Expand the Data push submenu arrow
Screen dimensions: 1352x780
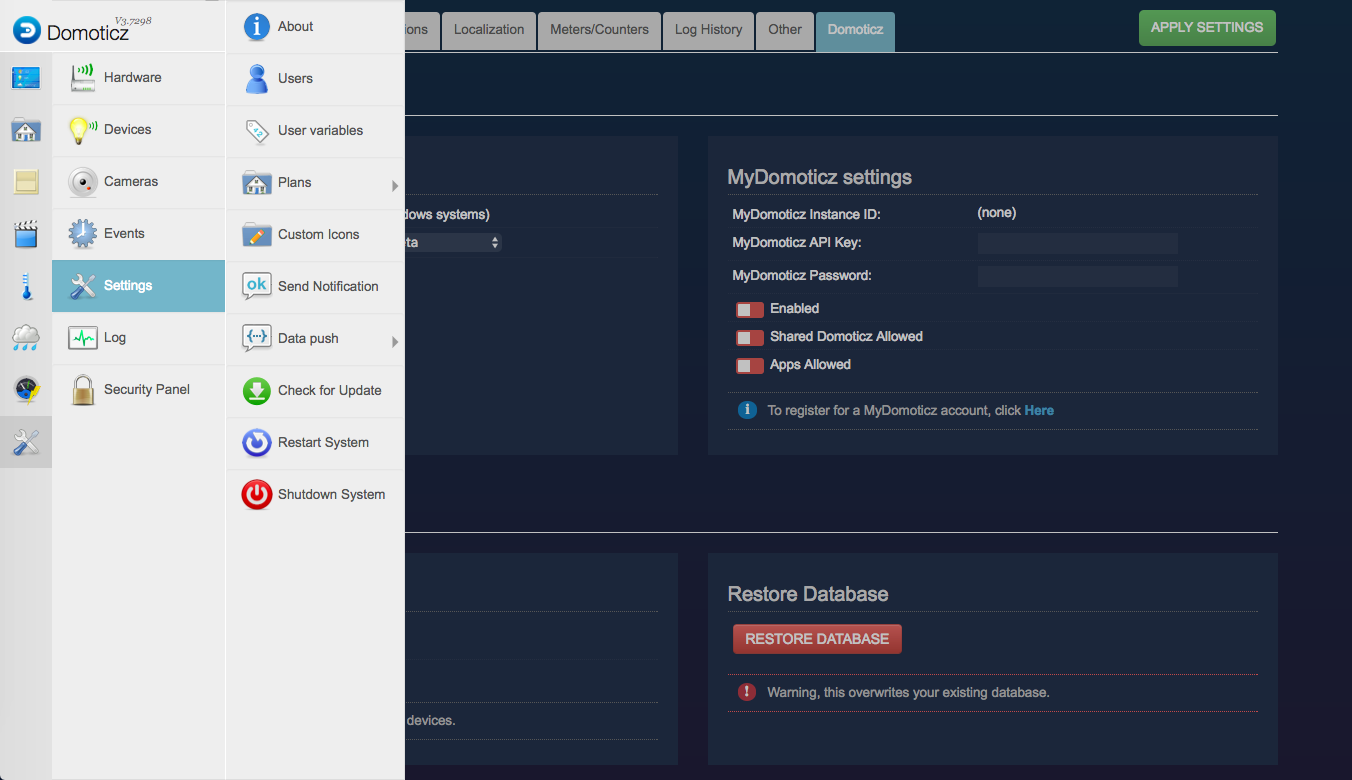395,342
